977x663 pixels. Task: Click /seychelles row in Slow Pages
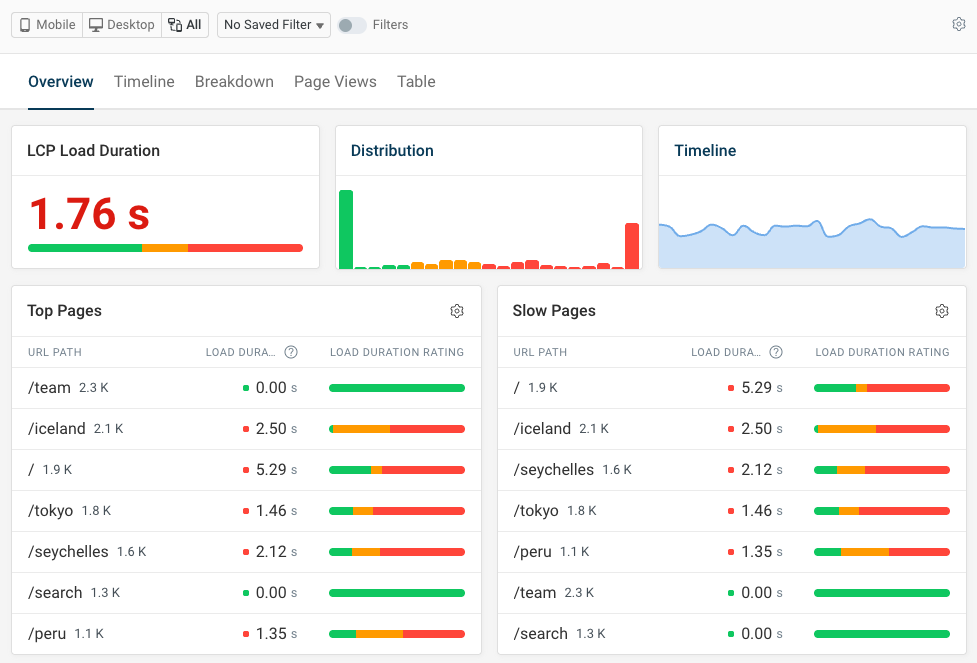pyautogui.click(x=553, y=470)
